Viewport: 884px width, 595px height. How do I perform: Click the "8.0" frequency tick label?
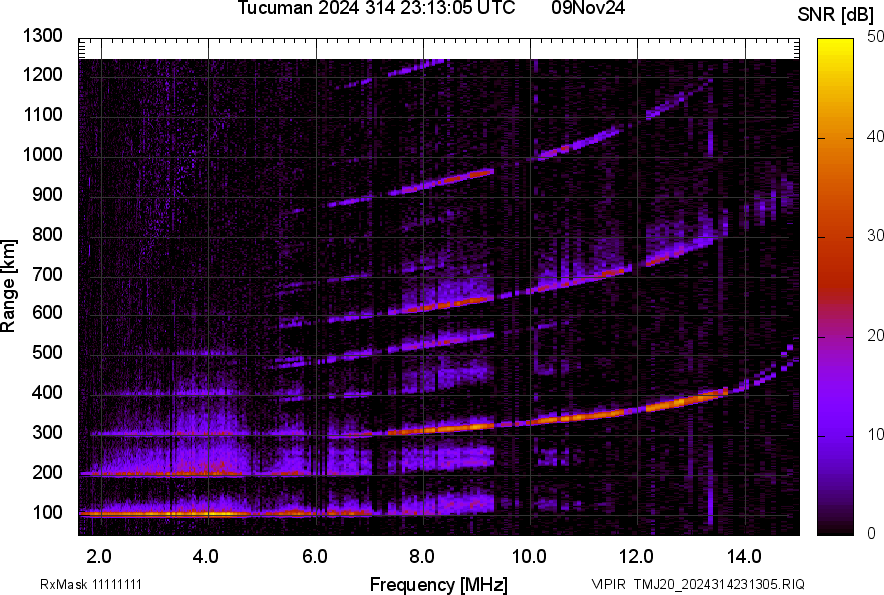(x=422, y=557)
